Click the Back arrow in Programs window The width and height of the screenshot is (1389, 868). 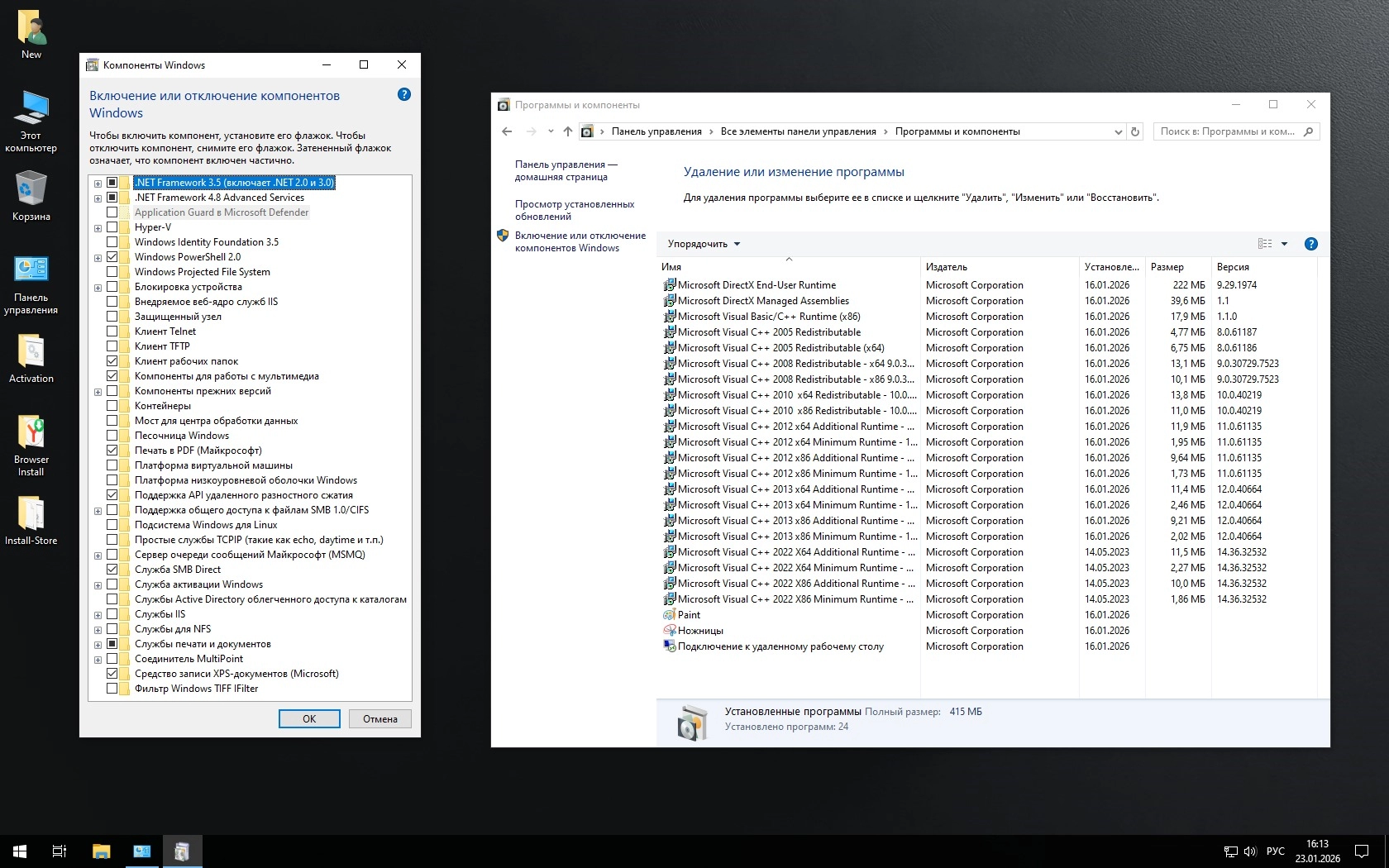tap(507, 131)
